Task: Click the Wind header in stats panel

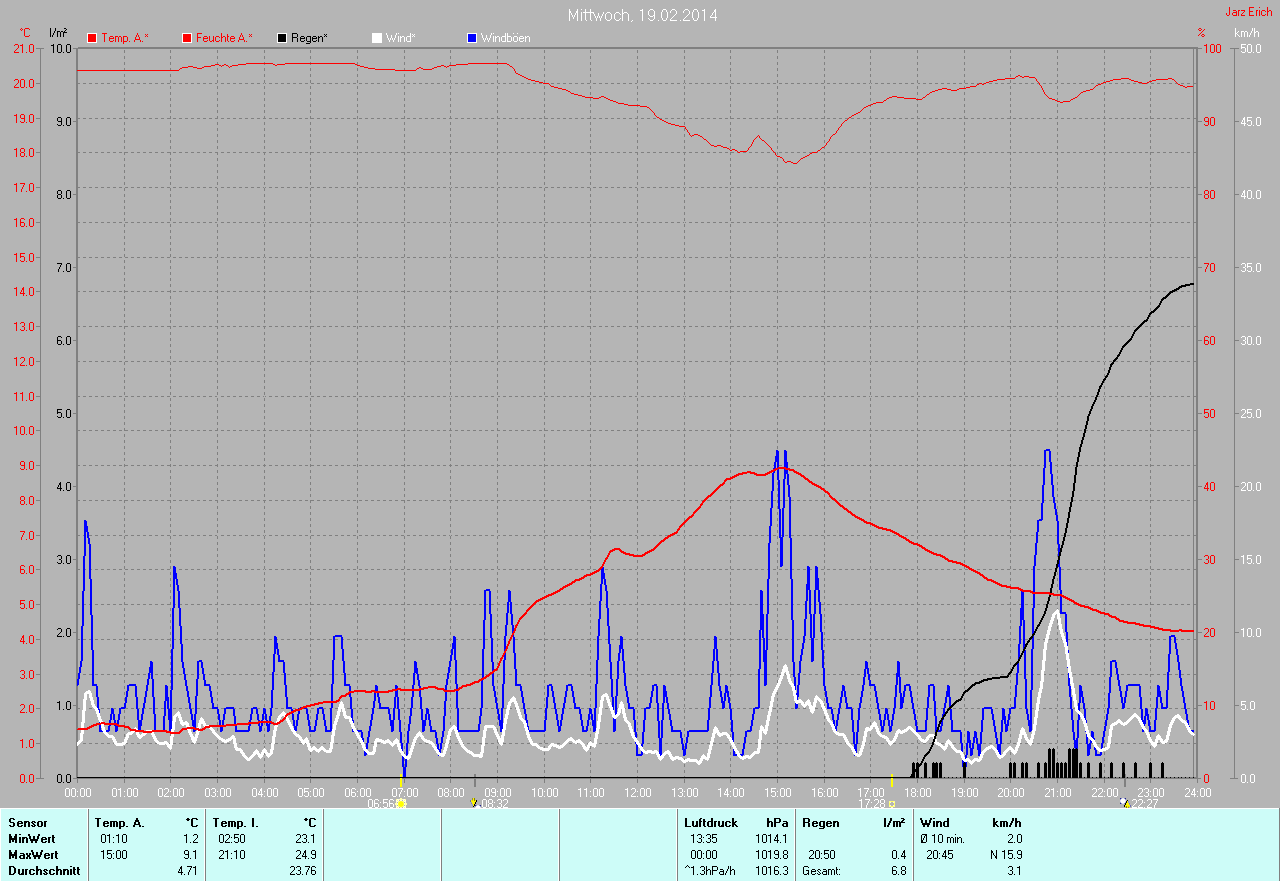Action: (934, 823)
